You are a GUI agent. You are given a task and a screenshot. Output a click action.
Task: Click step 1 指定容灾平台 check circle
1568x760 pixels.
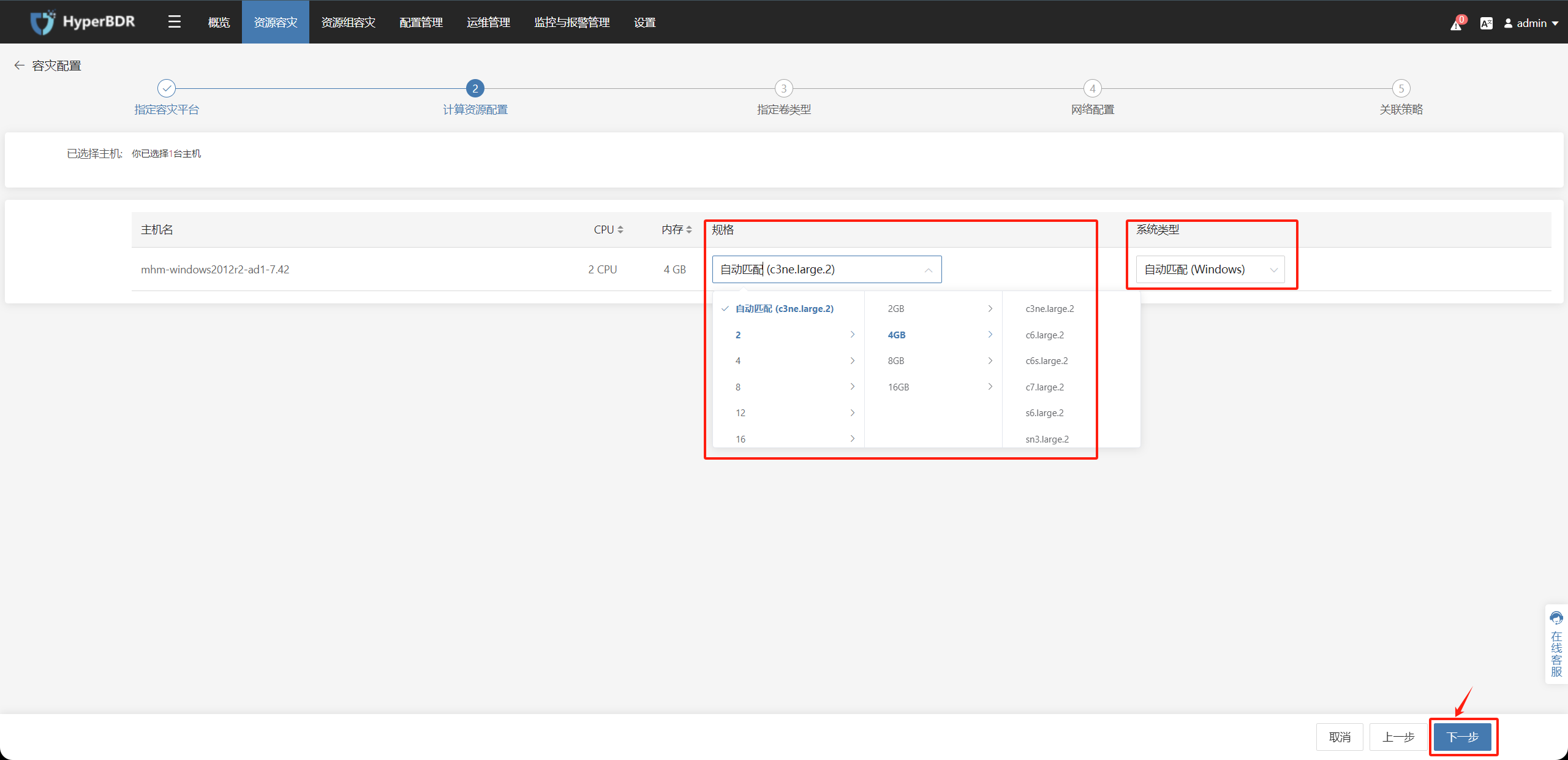tap(167, 88)
